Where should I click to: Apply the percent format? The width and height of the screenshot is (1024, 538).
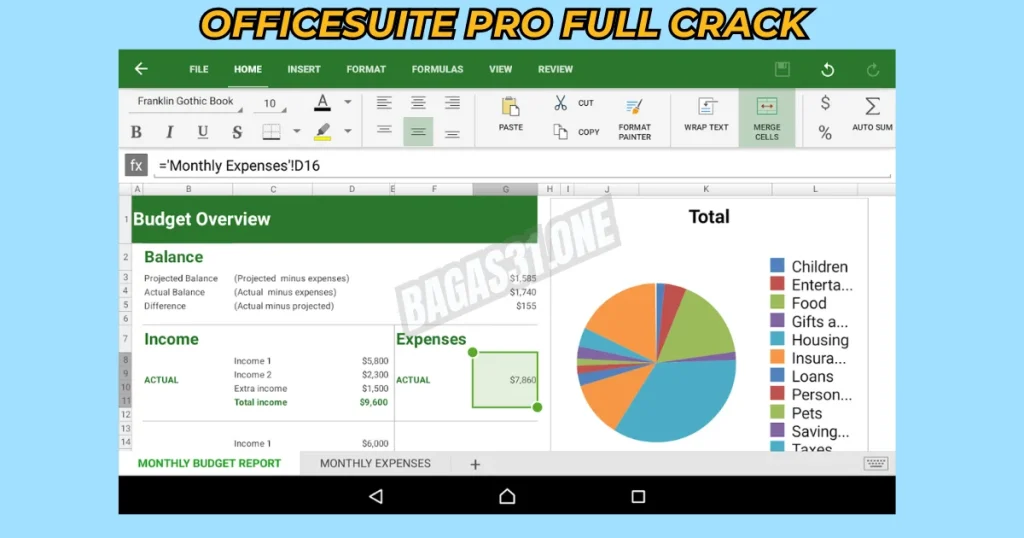(825, 133)
